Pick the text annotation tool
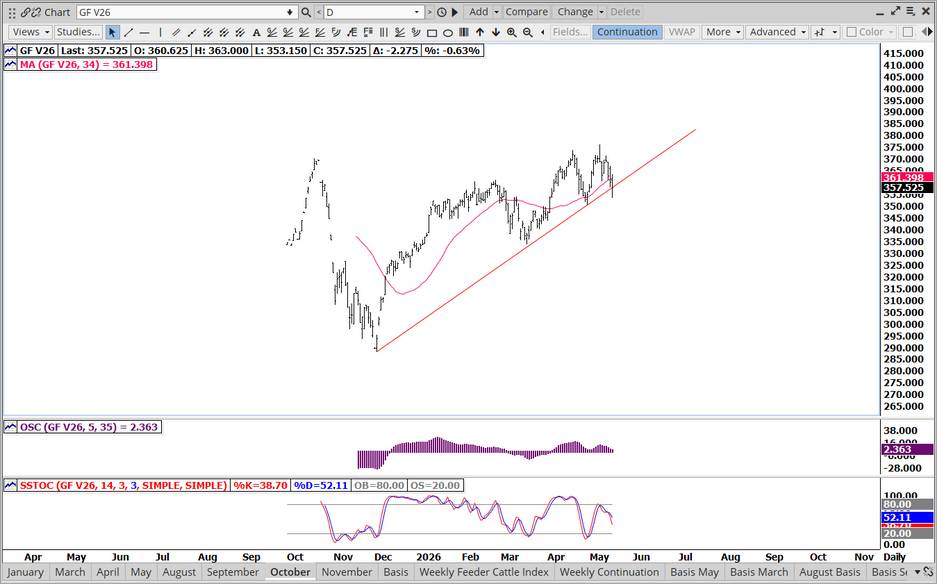937x584 pixels. click(x=256, y=32)
